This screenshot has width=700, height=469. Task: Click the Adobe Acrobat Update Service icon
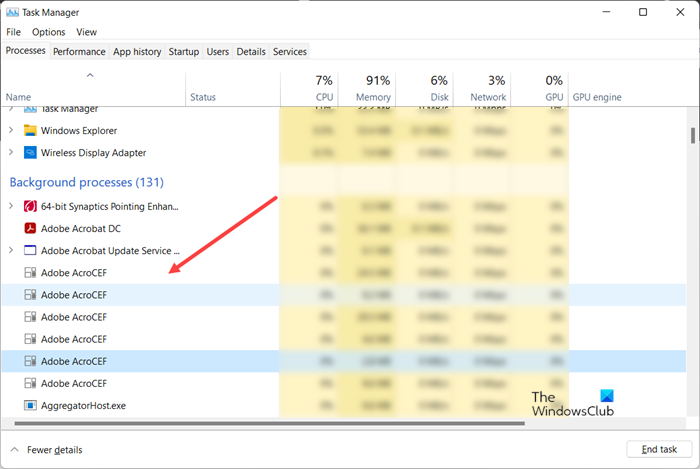point(30,250)
